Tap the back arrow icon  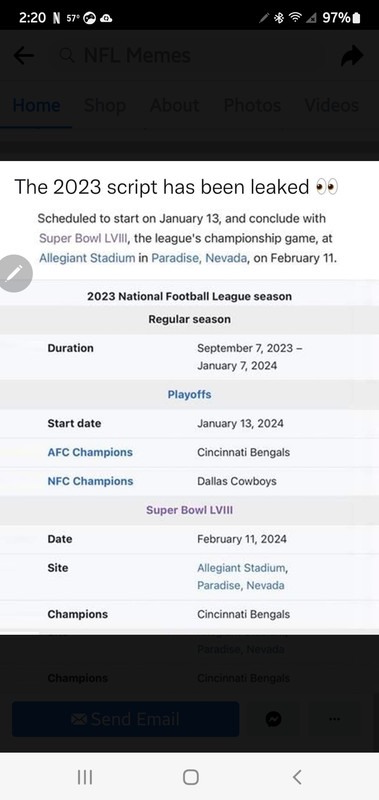point(23,56)
